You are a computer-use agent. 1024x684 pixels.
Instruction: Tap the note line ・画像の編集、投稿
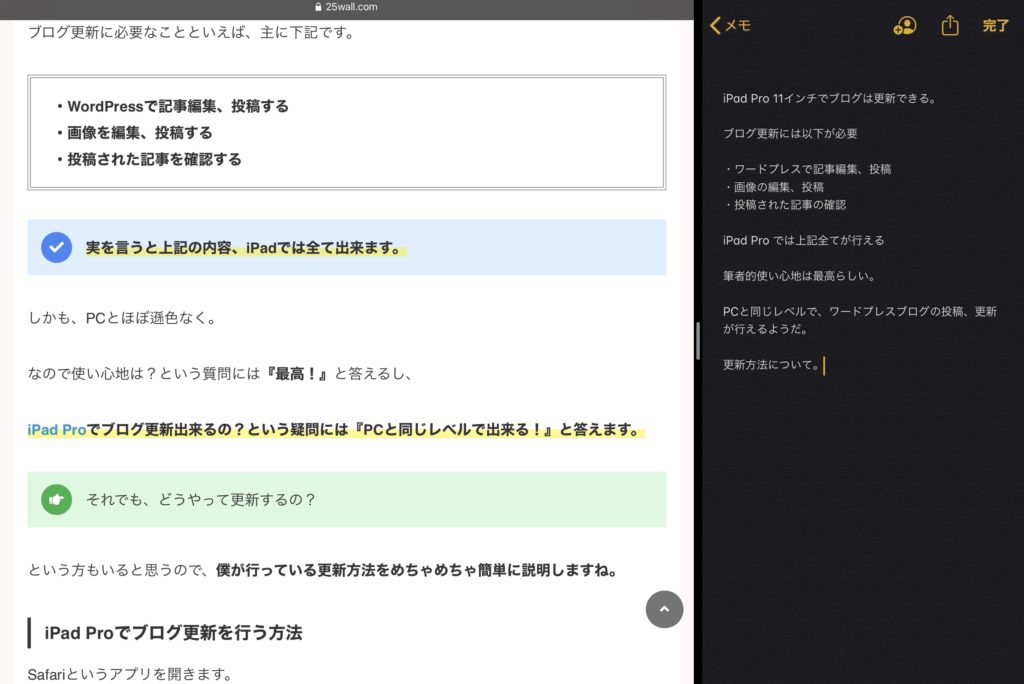[773, 187]
